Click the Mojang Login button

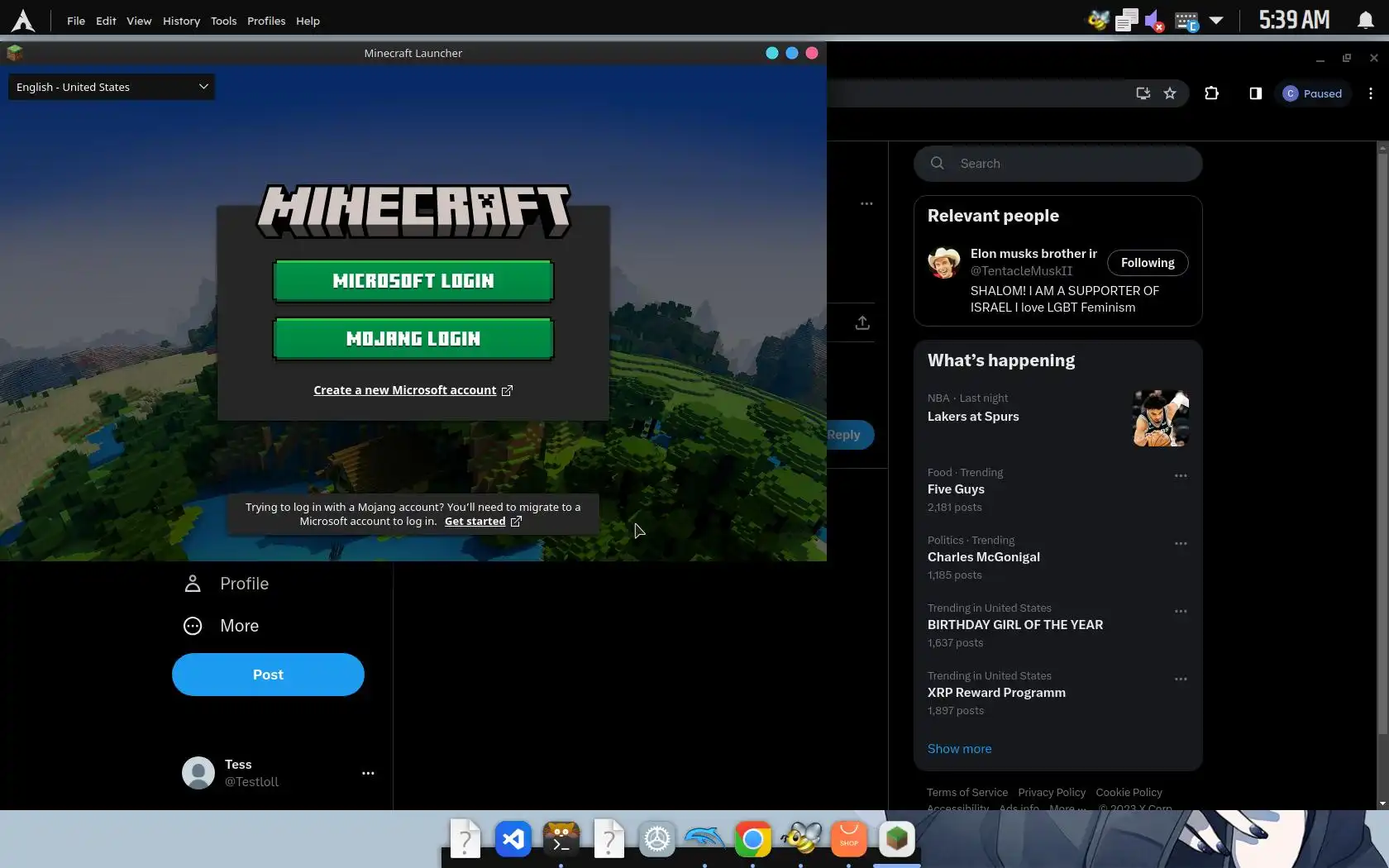point(413,339)
